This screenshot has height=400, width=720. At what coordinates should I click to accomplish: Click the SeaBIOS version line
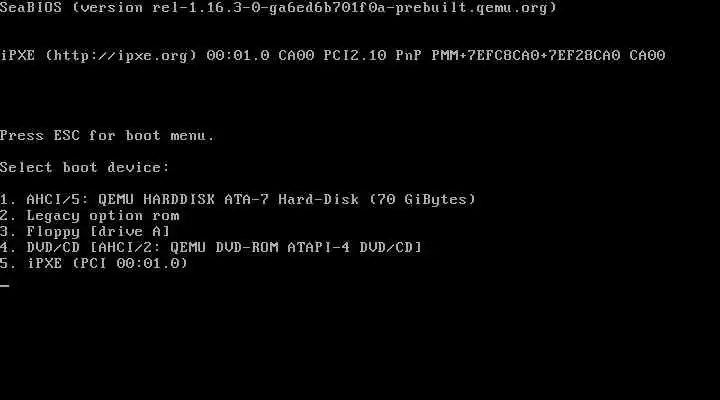tap(278, 8)
